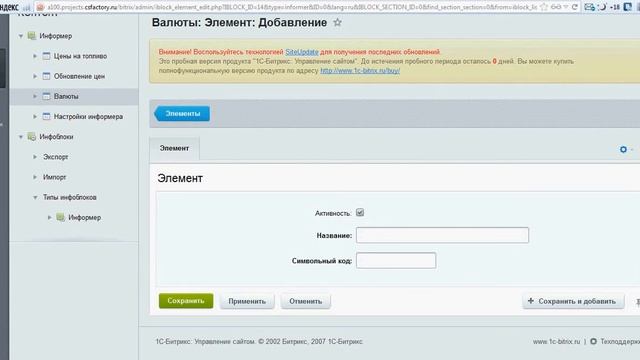Screen dimensions: 640x360
Task: Click Инфоблоки folder icon
Action: coord(31,137)
